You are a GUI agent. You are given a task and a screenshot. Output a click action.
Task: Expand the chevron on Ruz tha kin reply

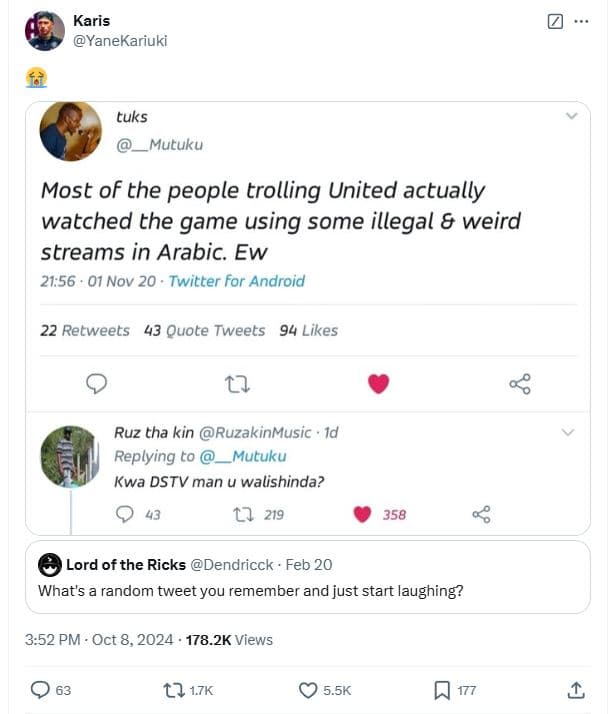pos(568,432)
